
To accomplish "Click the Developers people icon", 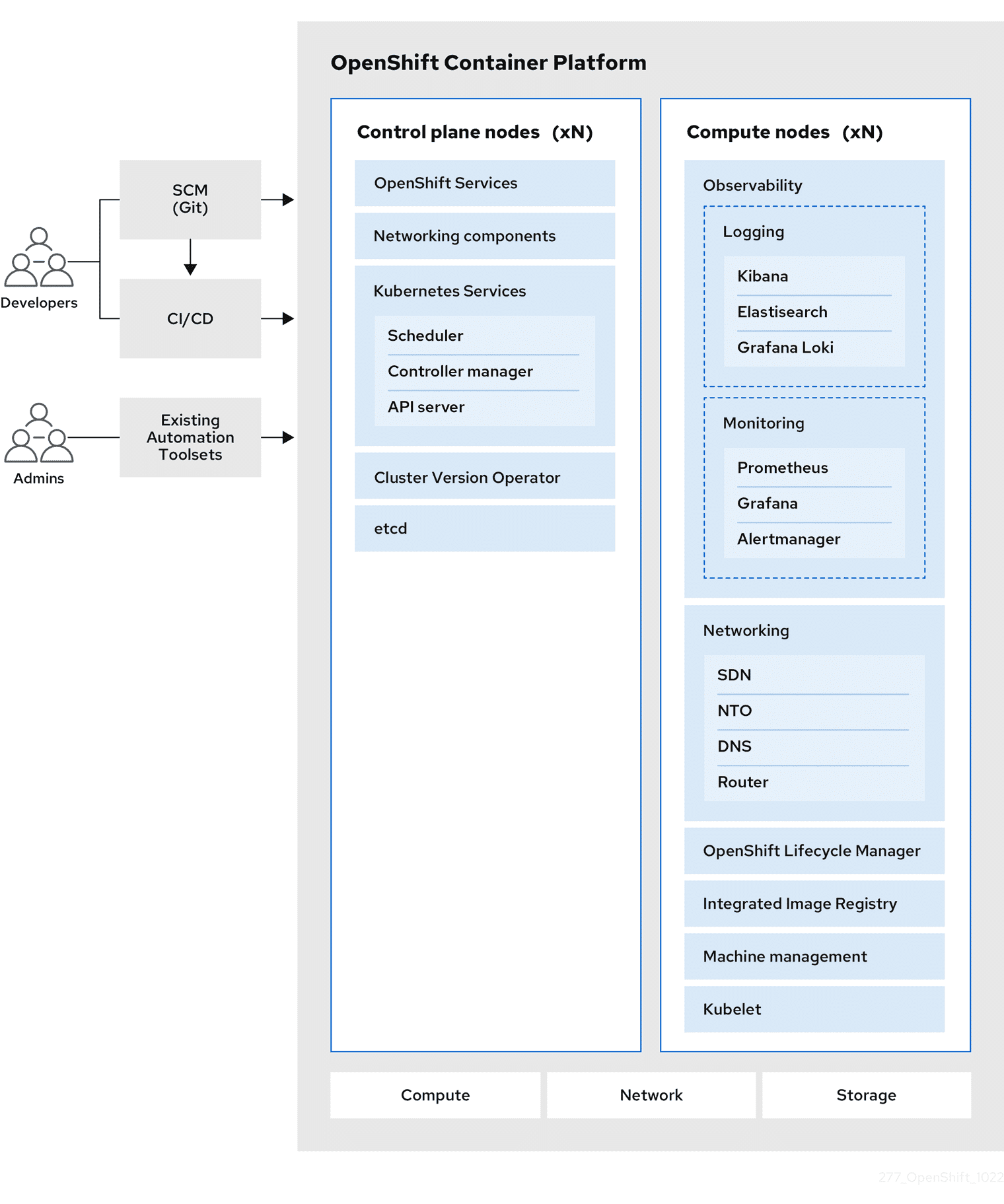I will tap(39, 257).
